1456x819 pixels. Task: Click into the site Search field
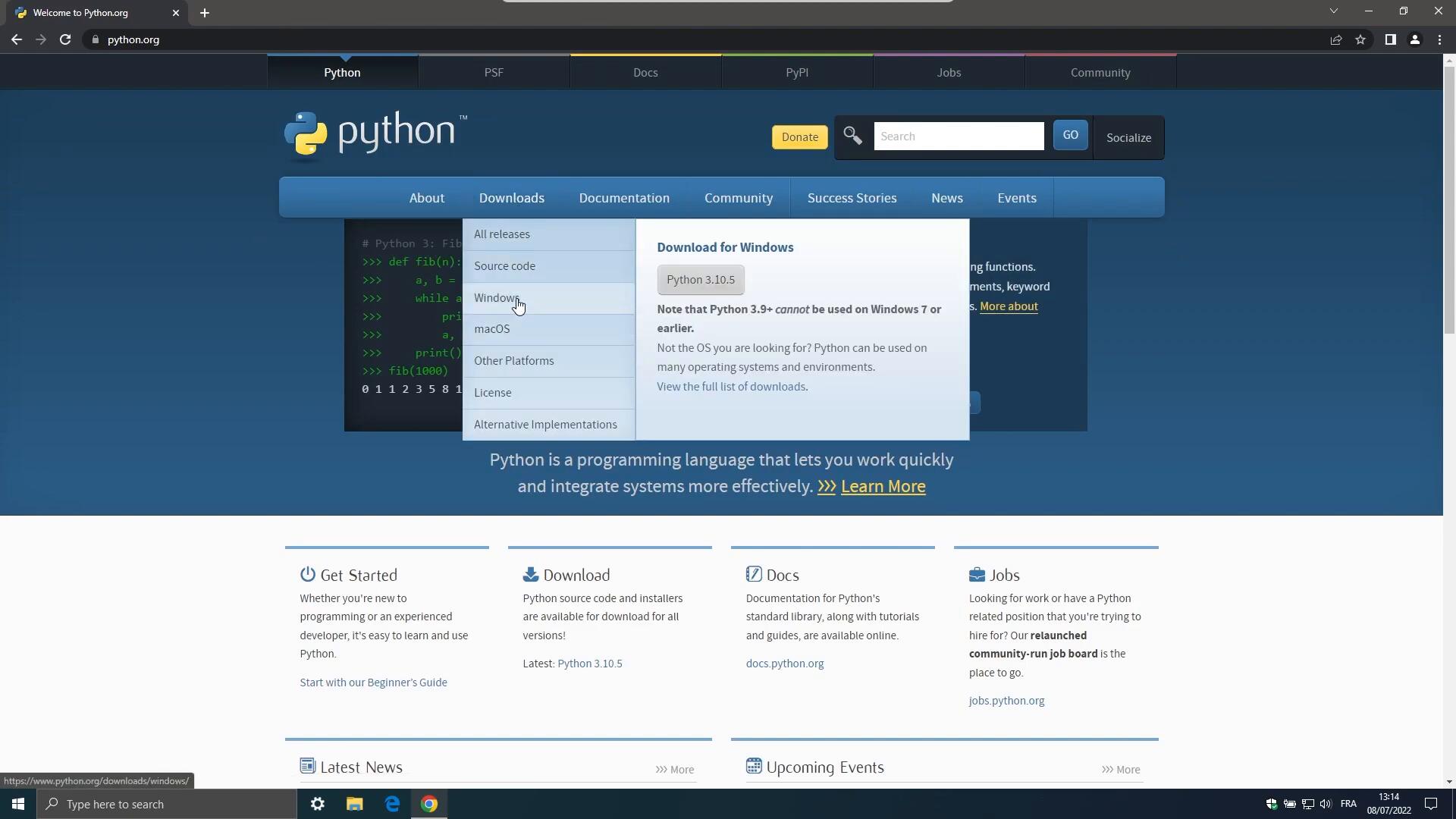point(959,136)
